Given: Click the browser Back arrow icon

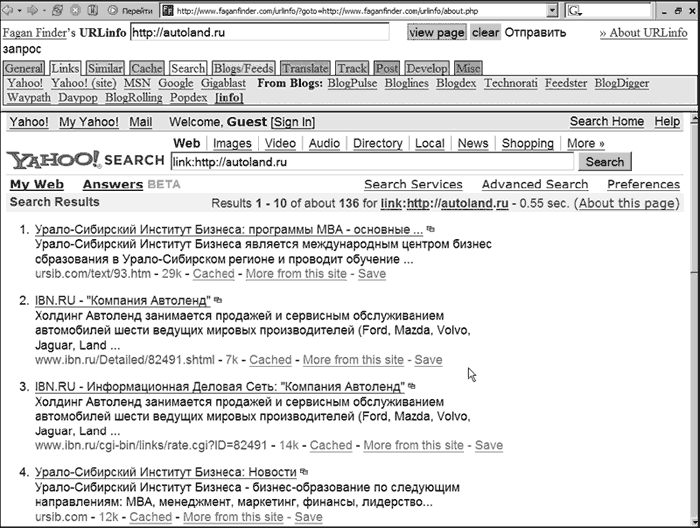Looking at the screenshot, I should click(x=8, y=10).
